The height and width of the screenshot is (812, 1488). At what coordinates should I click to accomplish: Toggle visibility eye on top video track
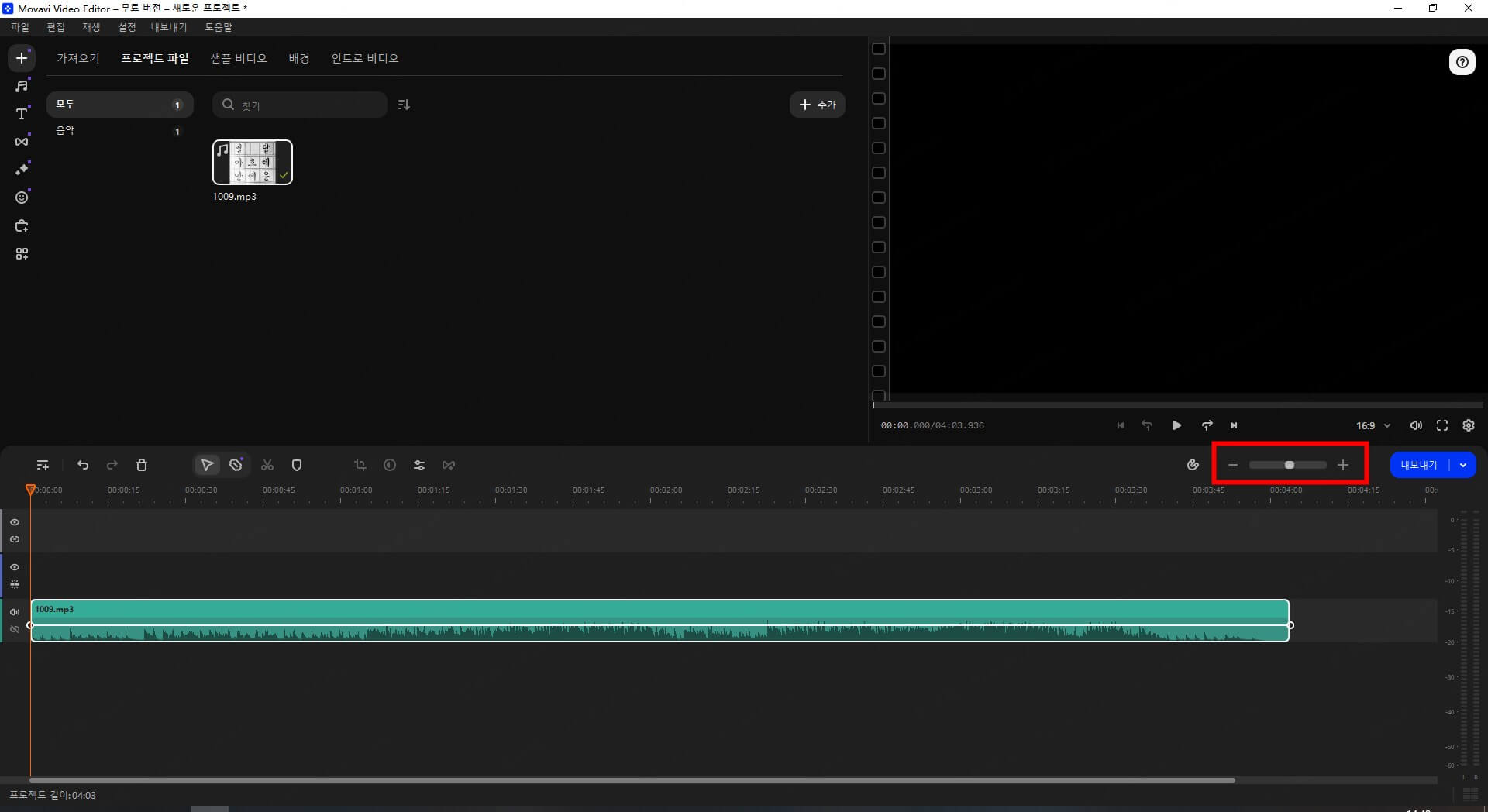click(x=15, y=522)
